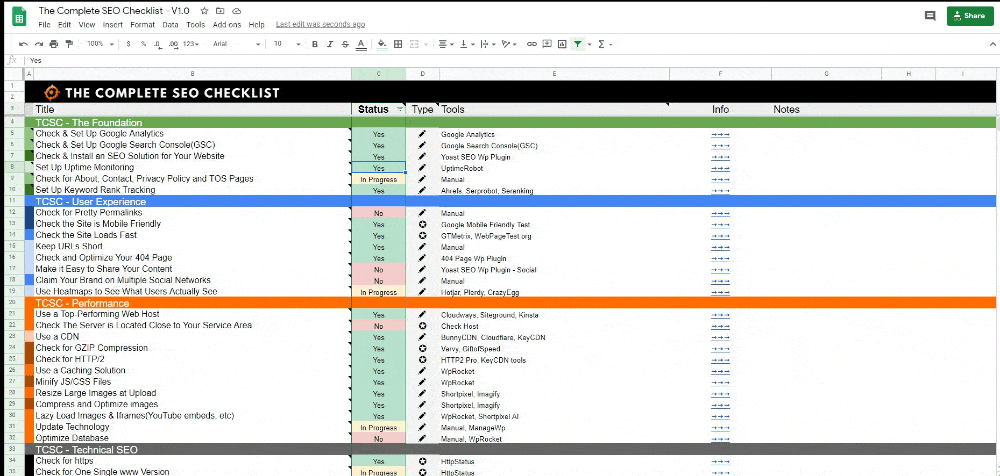Toggle strikethrough formatting
Screen dimensions: 1000x476
pyautogui.click(x=345, y=44)
